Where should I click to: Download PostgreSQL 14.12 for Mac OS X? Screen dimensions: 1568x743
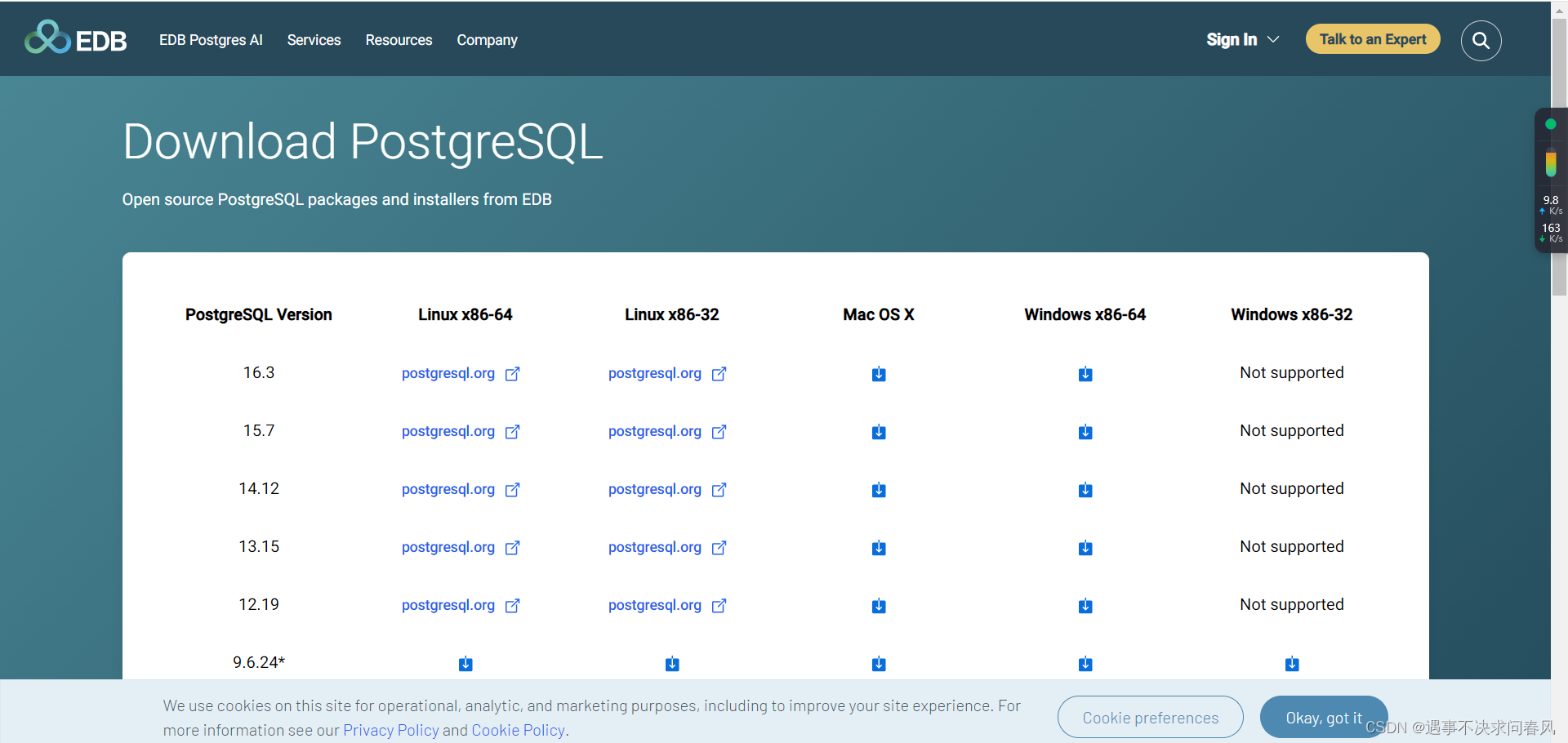pyautogui.click(x=879, y=490)
